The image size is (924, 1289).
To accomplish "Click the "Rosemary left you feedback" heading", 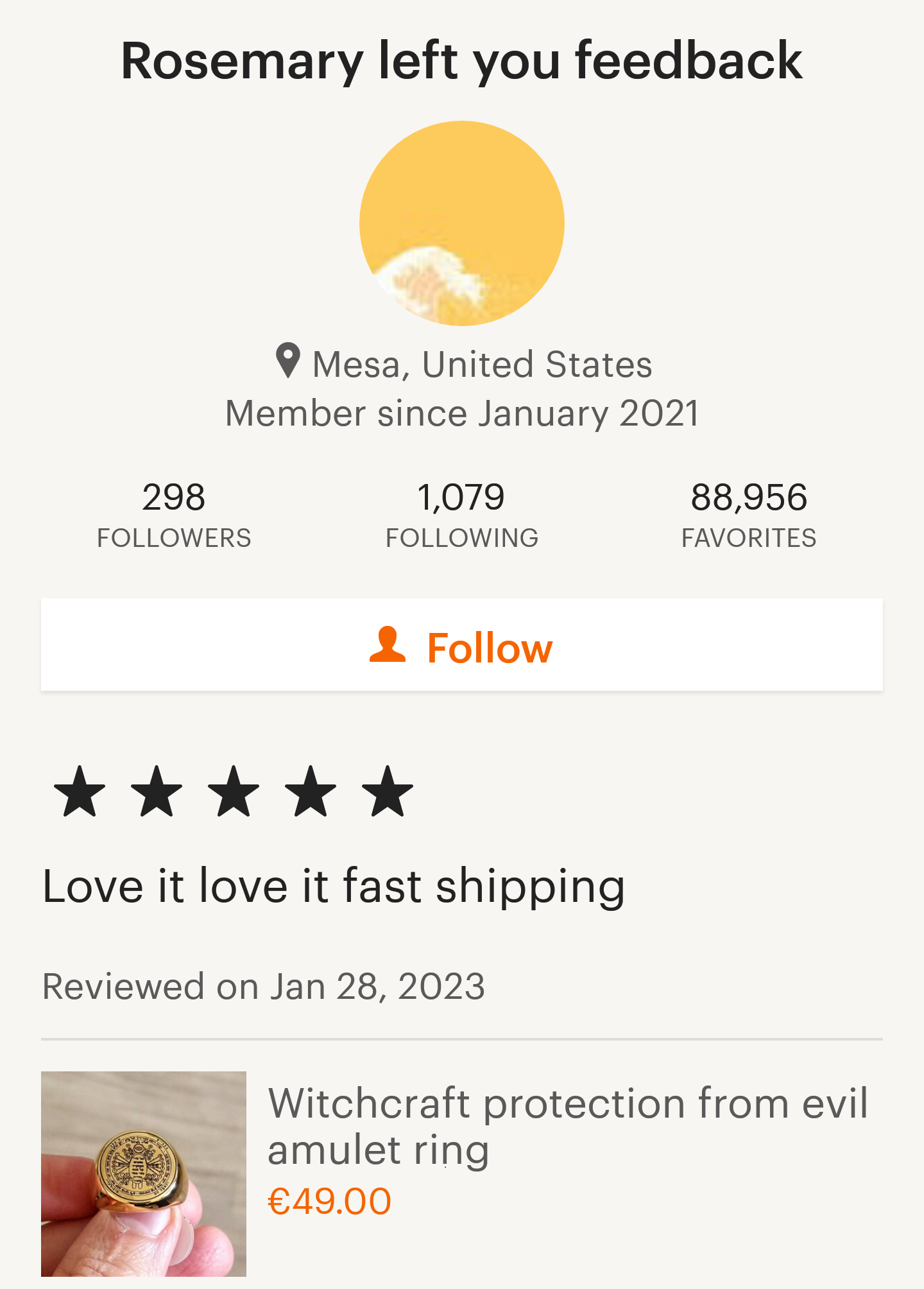I will [x=461, y=61].
